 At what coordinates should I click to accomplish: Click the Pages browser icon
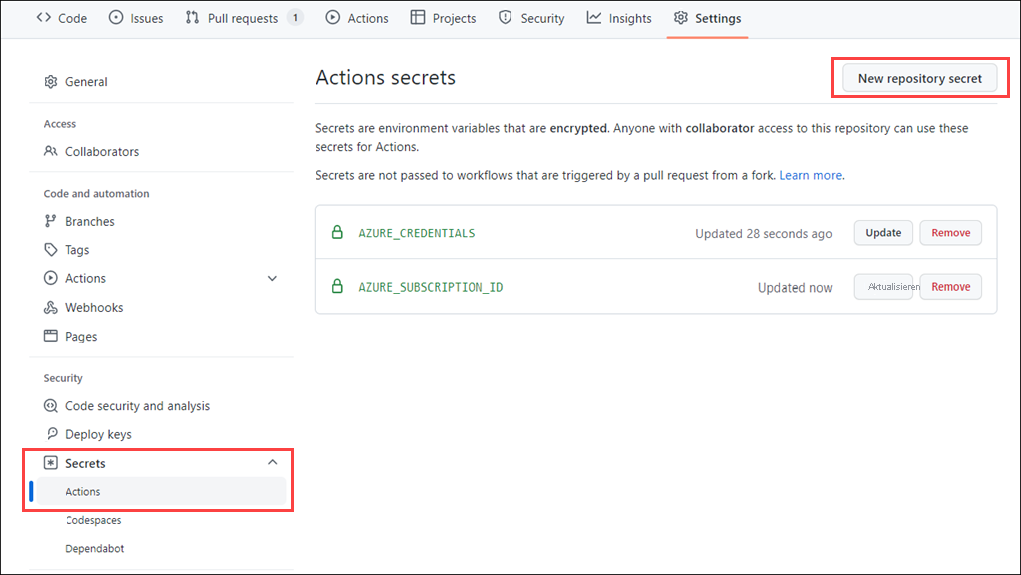click(51, 336)
